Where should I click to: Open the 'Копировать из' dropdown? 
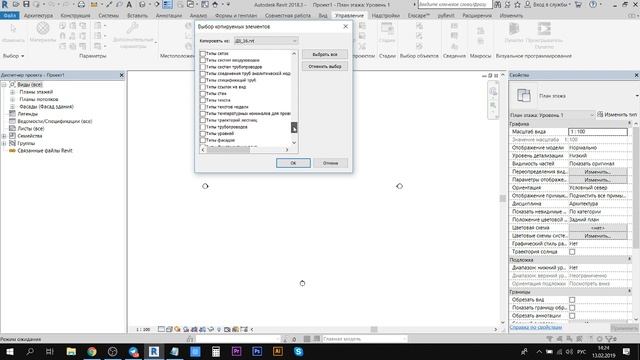266,41
